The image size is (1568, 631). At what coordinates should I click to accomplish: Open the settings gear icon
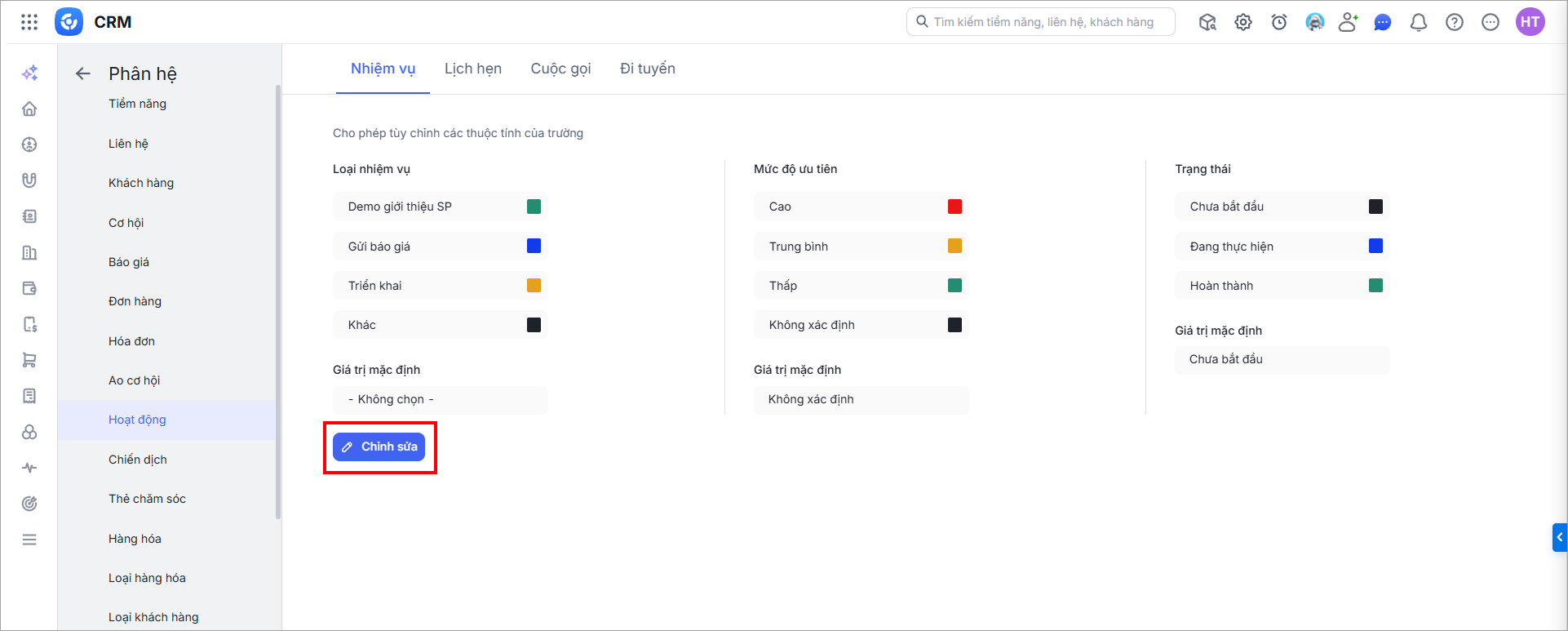tap(1243, 22)
